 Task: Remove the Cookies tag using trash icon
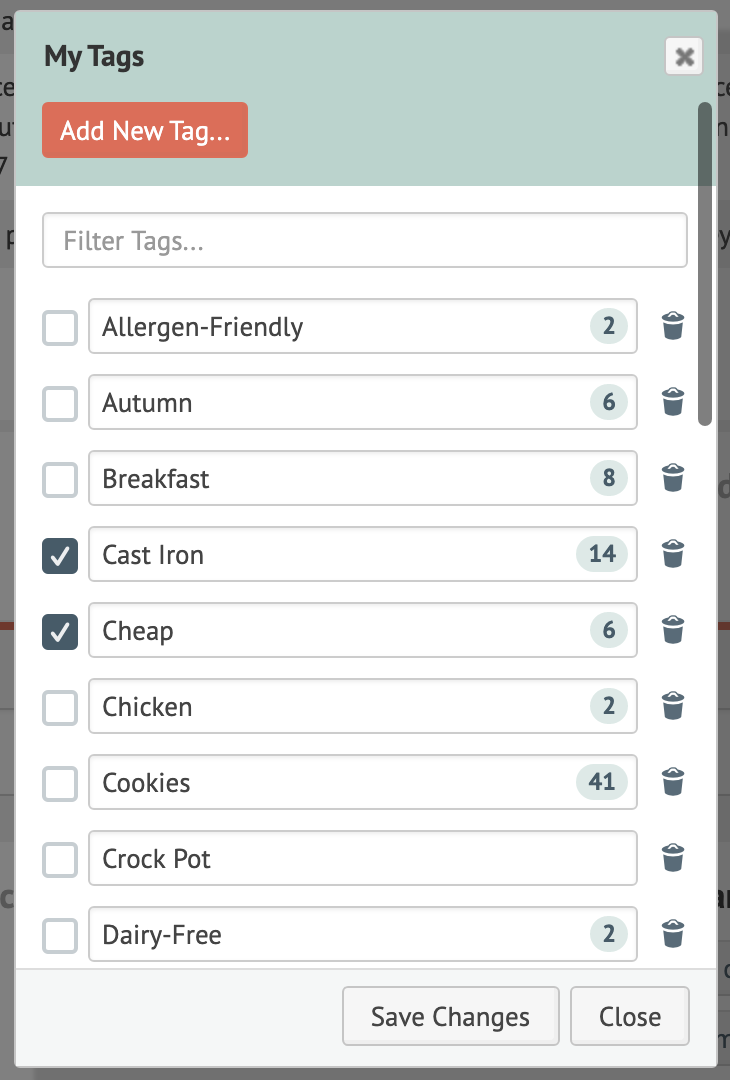pyautogui.click(x=673, y=782)
